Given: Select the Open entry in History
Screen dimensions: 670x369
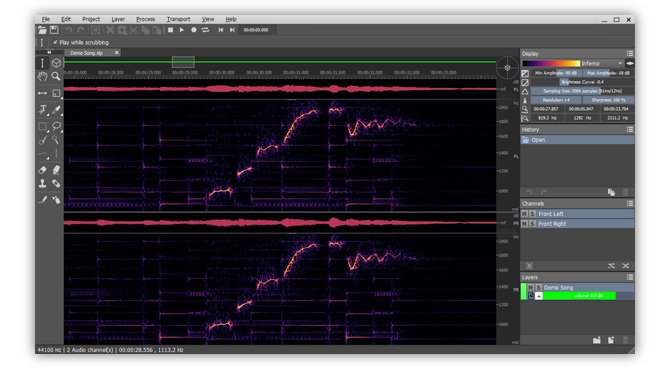Looking at the screenshot, I should point(577,140).
